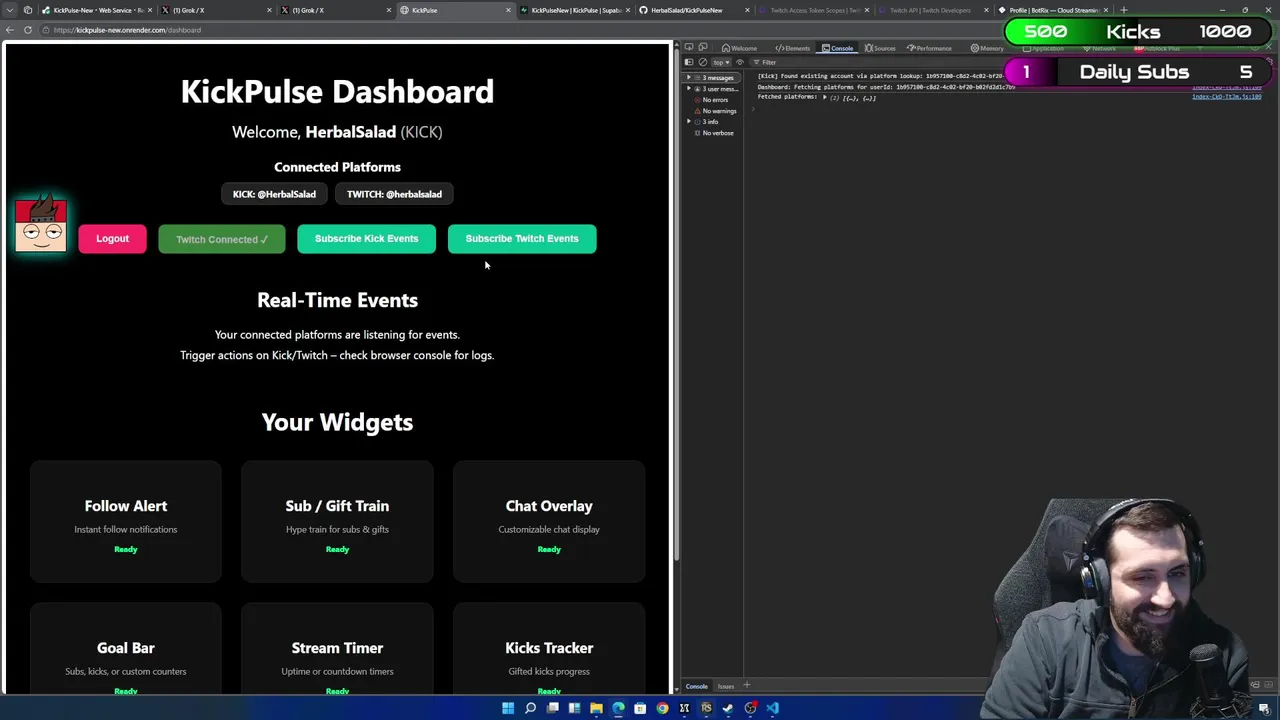Click the Twitch Connected button
Viewport: 1280px width, 720px height.
[221, 239]
